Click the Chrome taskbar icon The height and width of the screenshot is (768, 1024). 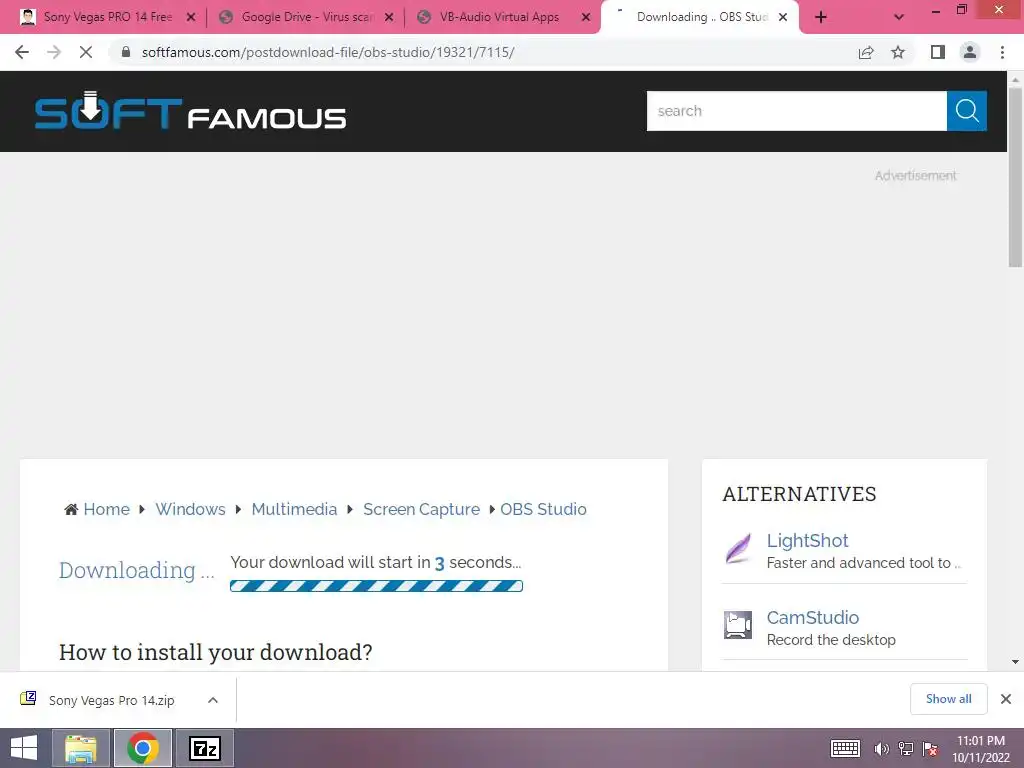pyautogui.click(x=143, y=748)
